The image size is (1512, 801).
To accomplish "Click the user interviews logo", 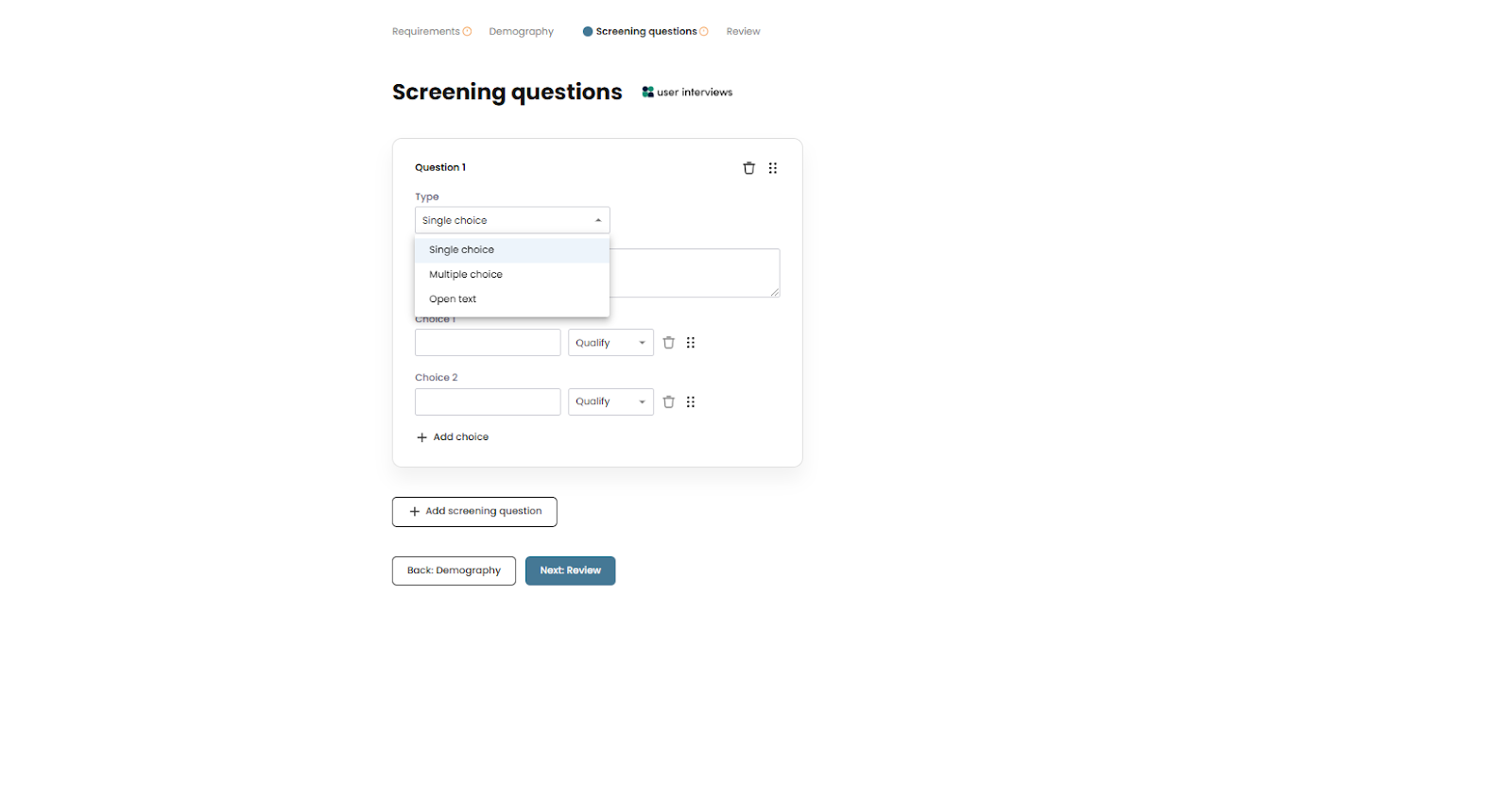I will pos(687,93).
